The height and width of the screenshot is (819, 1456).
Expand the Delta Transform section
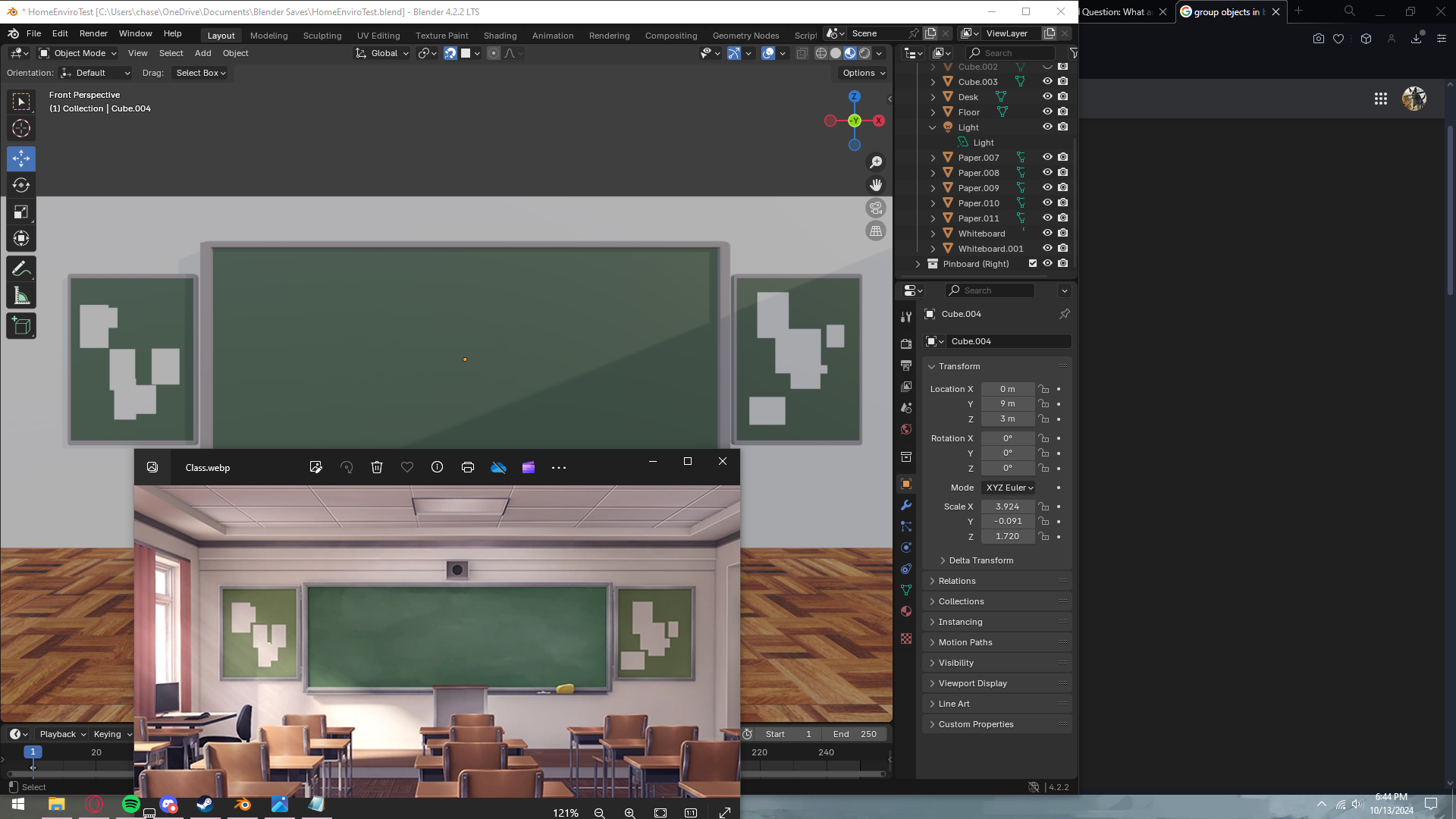tap(978, 560)
